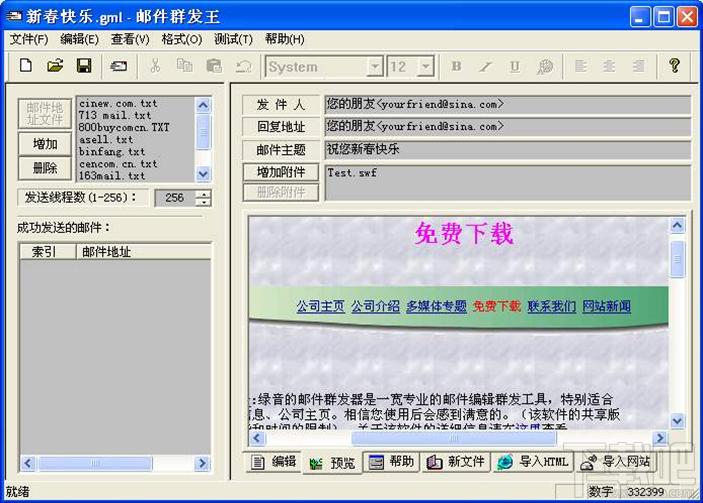Open the 格式(O) menu

[181, 39]
